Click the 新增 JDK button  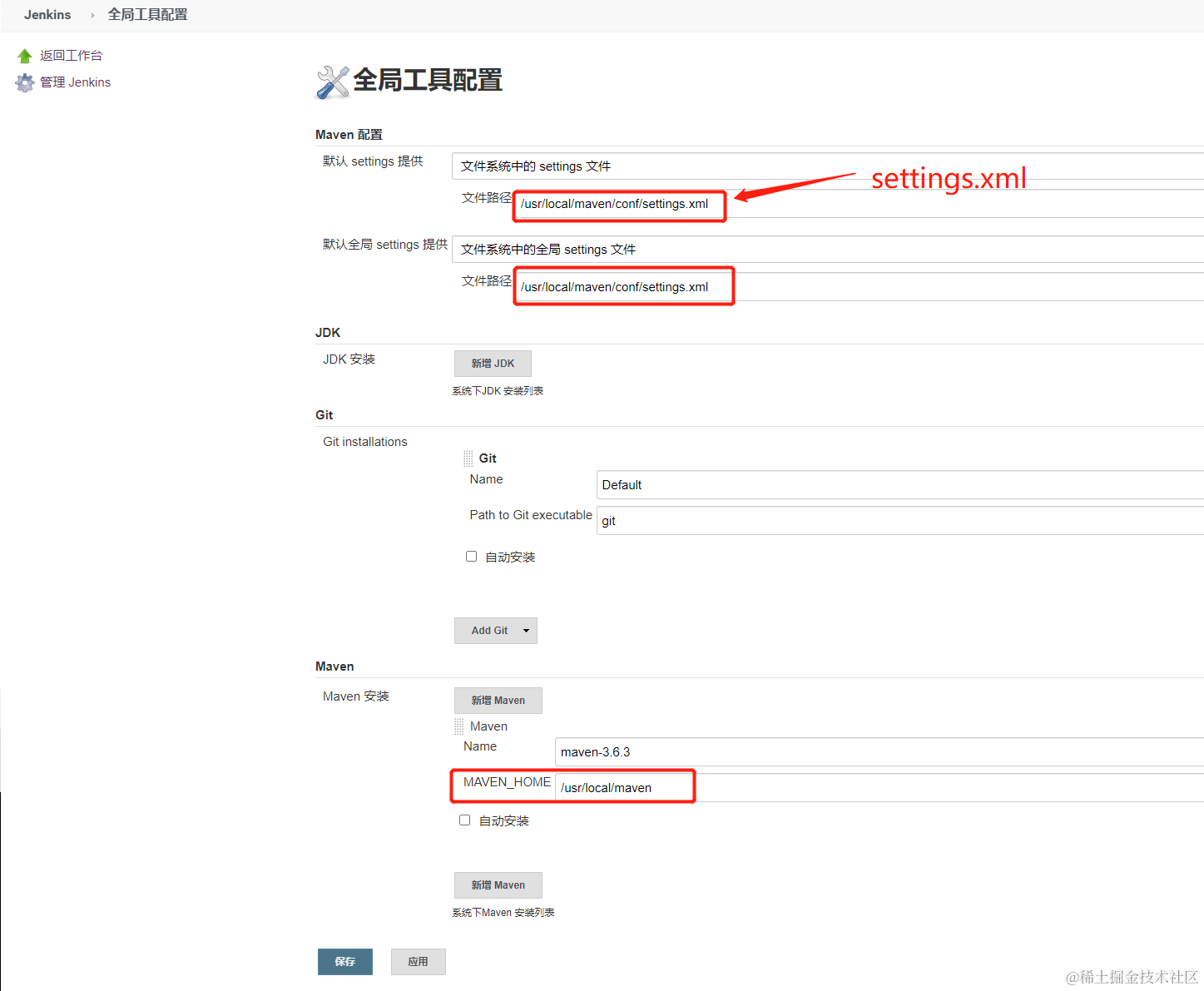point(493,364)
